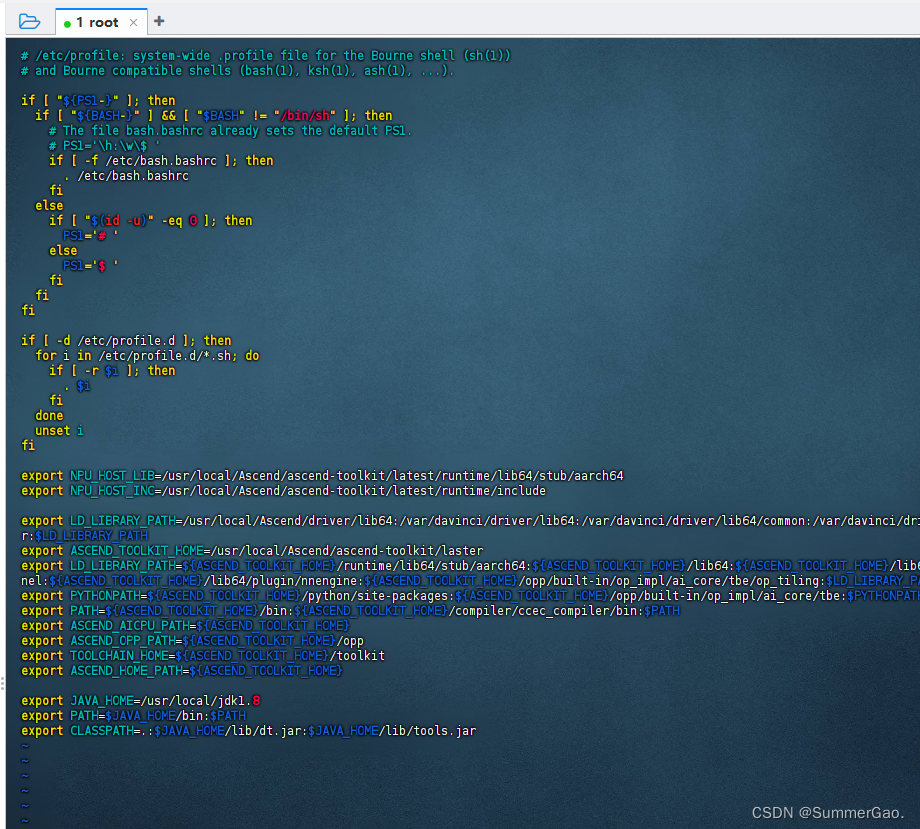Click 'The file bash.bashrc already sets' comment
The width and height of the screenshot is (920, 829).
(x=231, y=131)
